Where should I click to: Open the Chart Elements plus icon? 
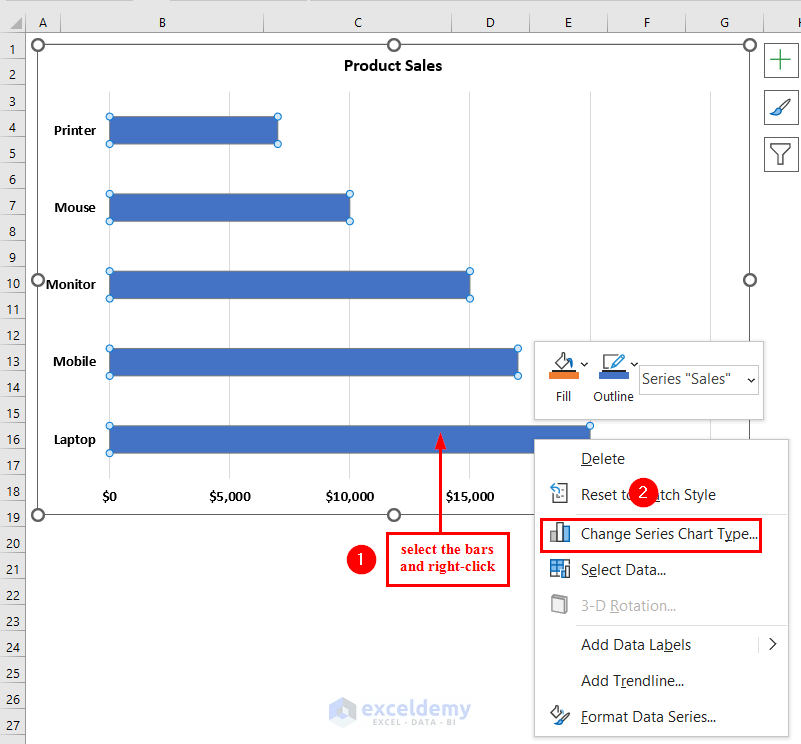781,60
